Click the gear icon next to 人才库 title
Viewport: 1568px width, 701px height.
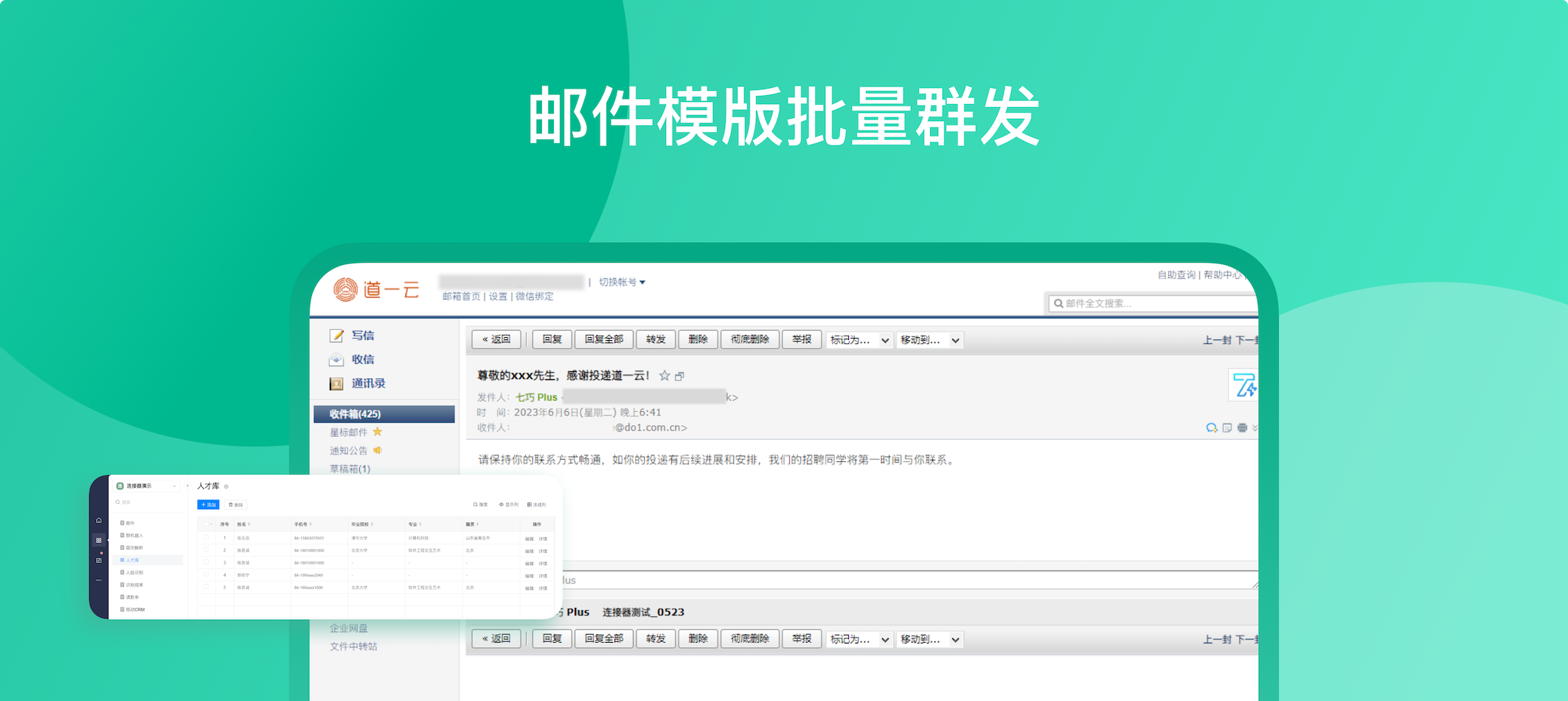(x=226, y=487)
